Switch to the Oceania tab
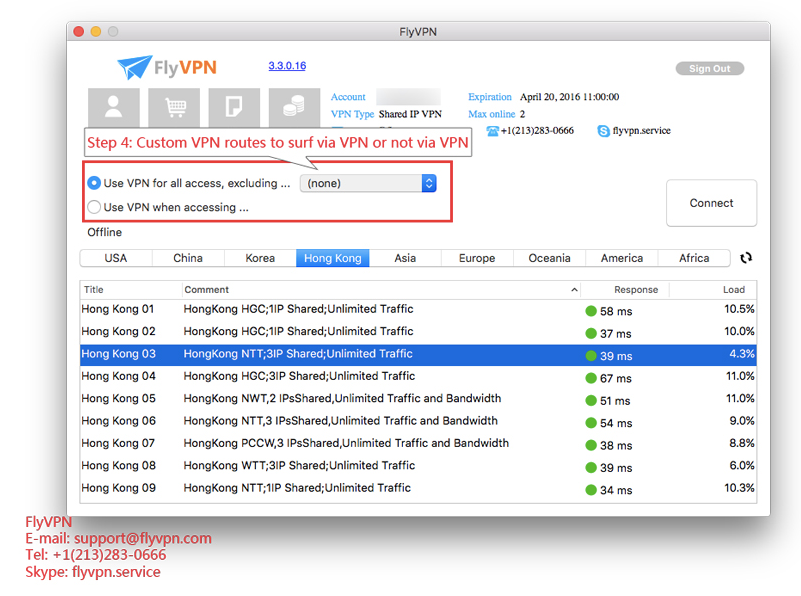 pos(549,258)
